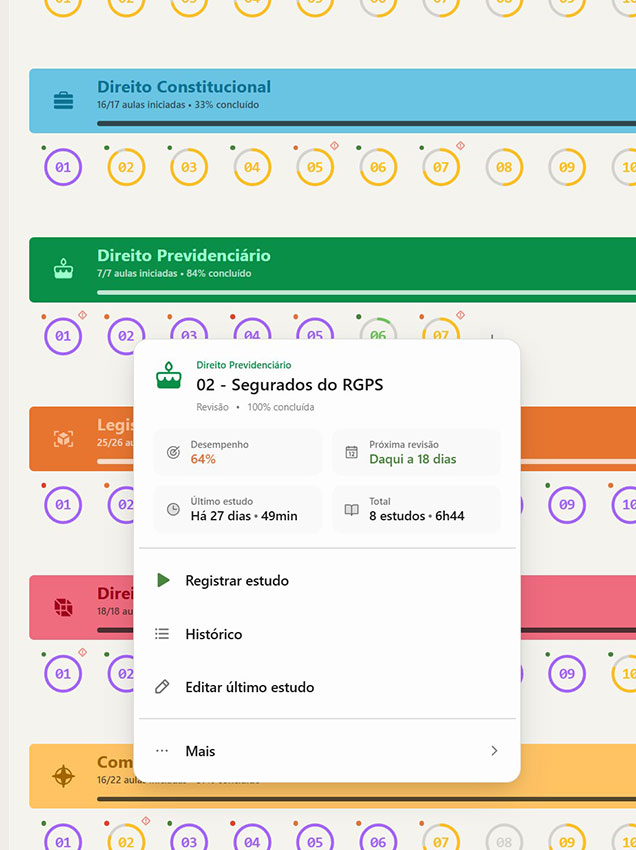Open lesson 01 under the orange subject
This screenshot has width=636, height=850.
pyautogui.click(x=63, y=505)
